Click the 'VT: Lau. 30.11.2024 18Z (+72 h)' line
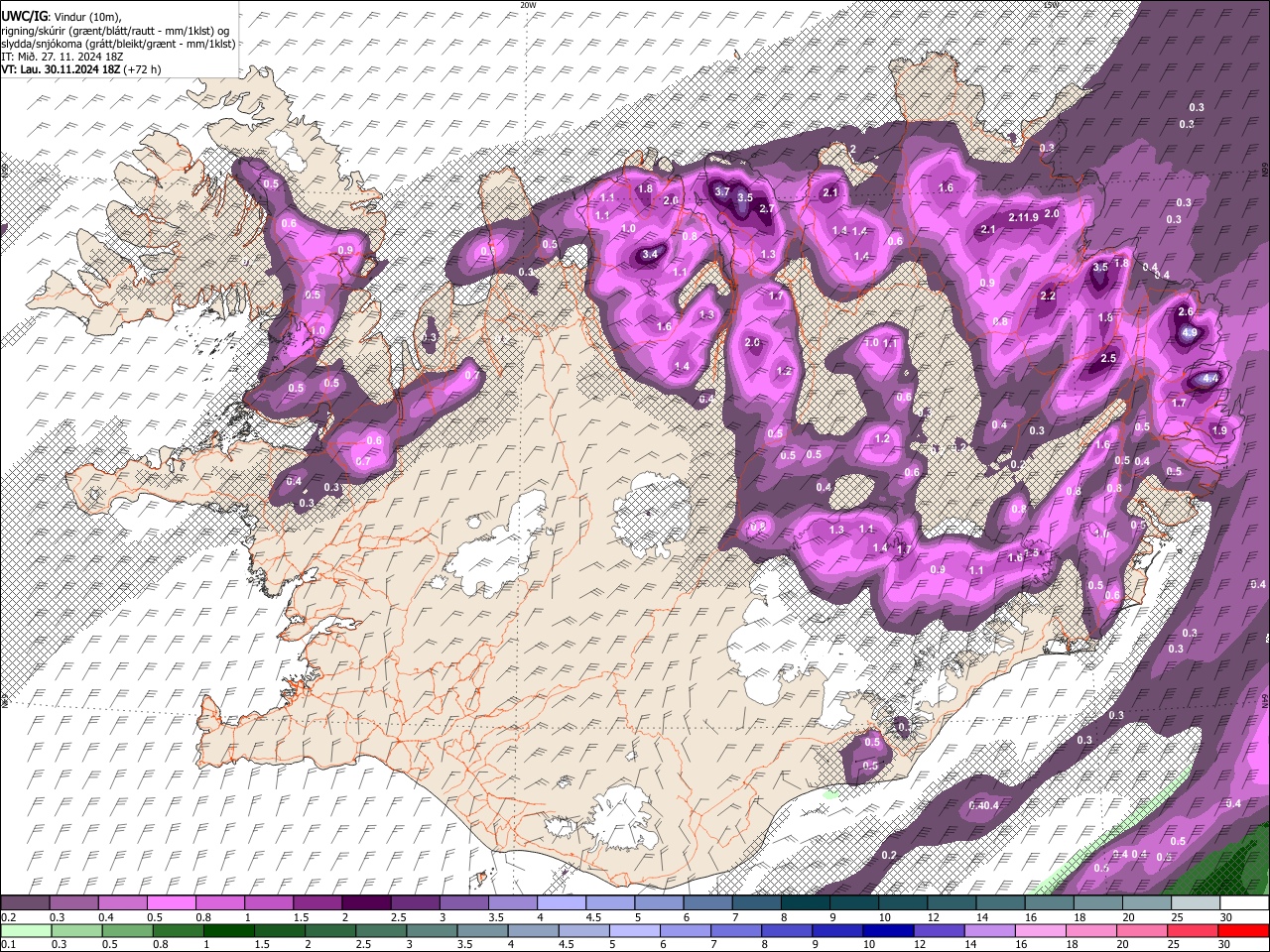This screenshot has height=952, width=1270. [x=81, y=69]
